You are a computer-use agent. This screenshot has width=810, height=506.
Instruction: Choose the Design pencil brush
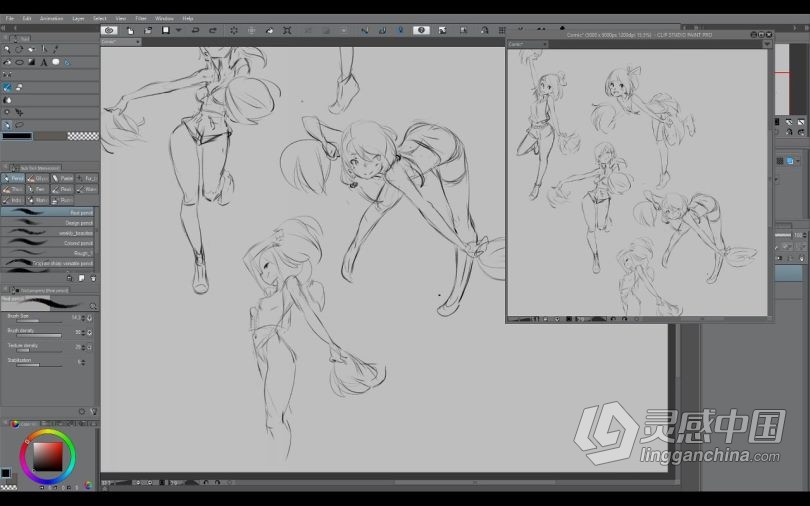[x=47, y=223]
